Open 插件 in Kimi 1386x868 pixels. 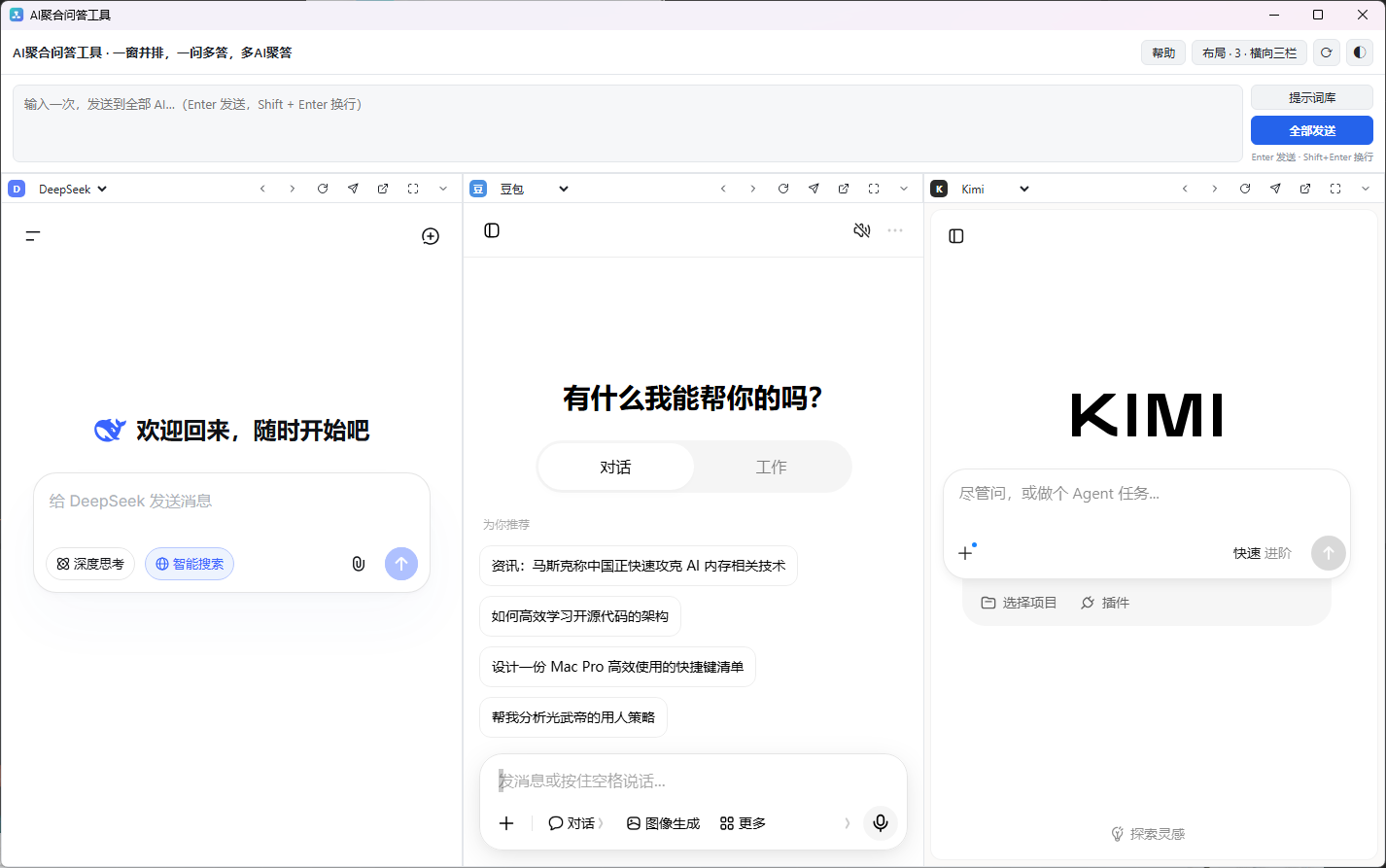[x=1105, y=603]
